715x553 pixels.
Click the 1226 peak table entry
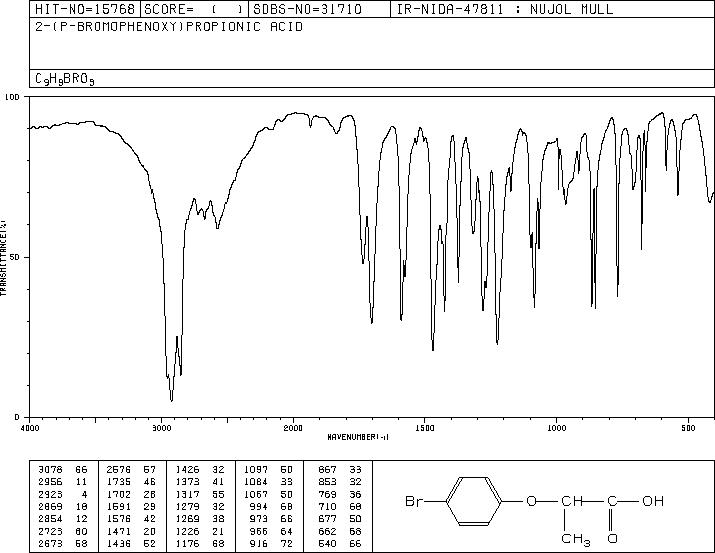[187, 532]
